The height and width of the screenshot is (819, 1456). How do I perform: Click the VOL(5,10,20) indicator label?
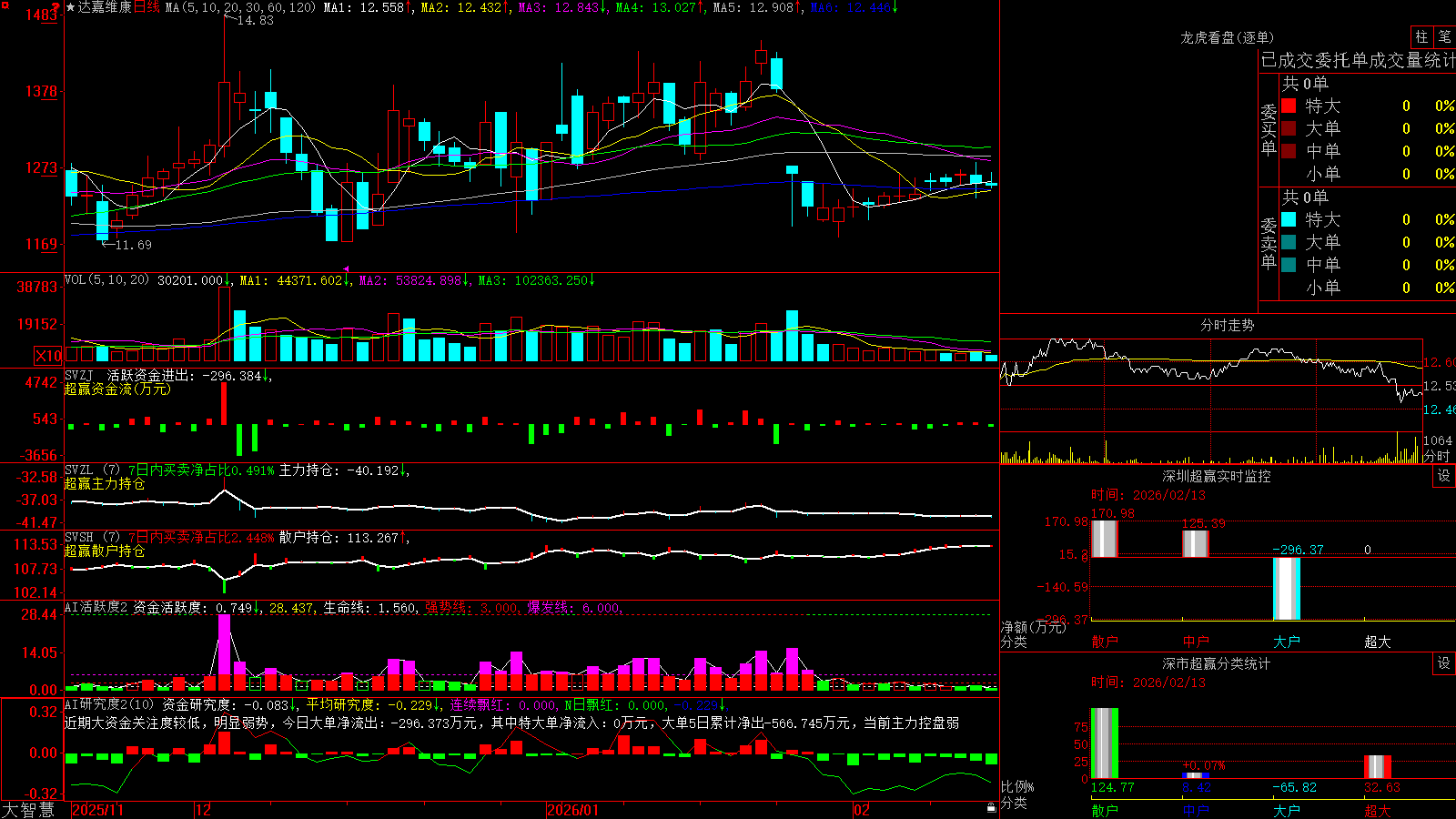[x=106, y=279]
